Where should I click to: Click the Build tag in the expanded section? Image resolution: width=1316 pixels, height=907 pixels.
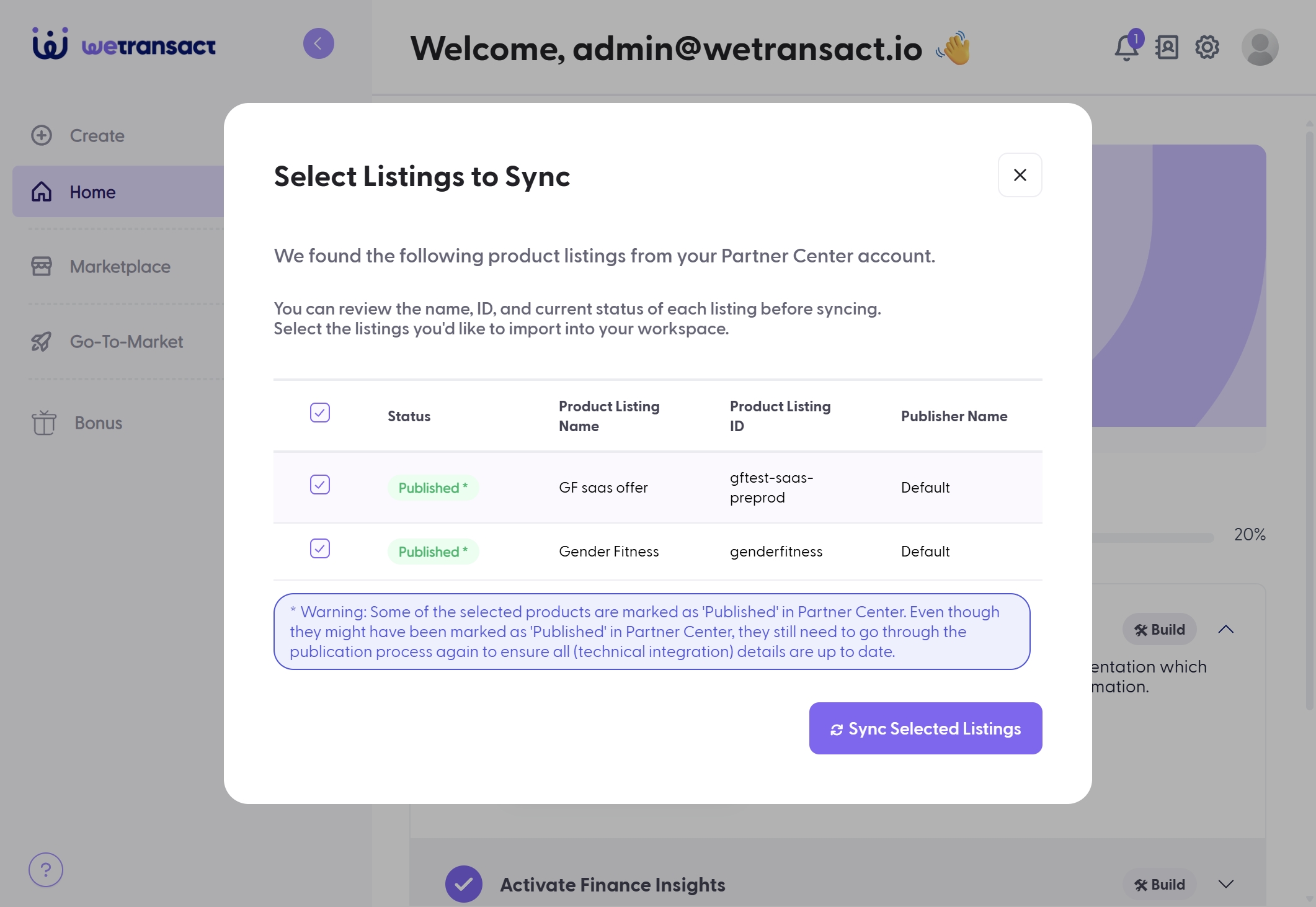pos(1160,630)
